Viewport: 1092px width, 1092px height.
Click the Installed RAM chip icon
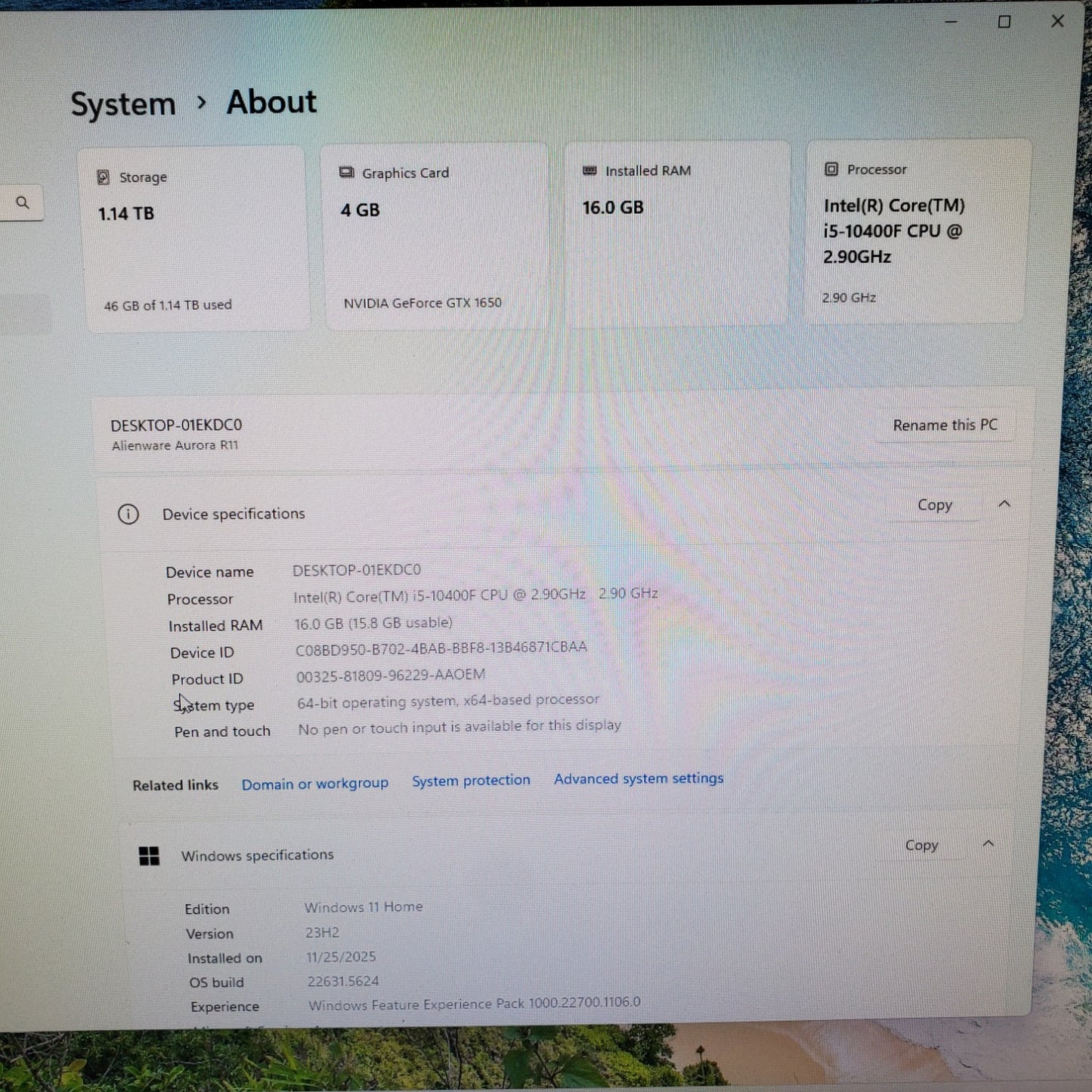[589, 171]
